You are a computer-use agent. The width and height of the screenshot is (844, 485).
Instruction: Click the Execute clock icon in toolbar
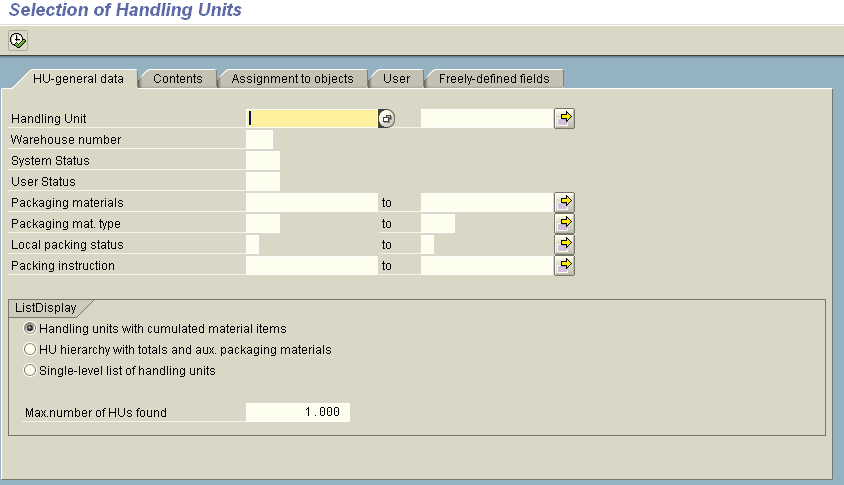click(x=18, y=41)
